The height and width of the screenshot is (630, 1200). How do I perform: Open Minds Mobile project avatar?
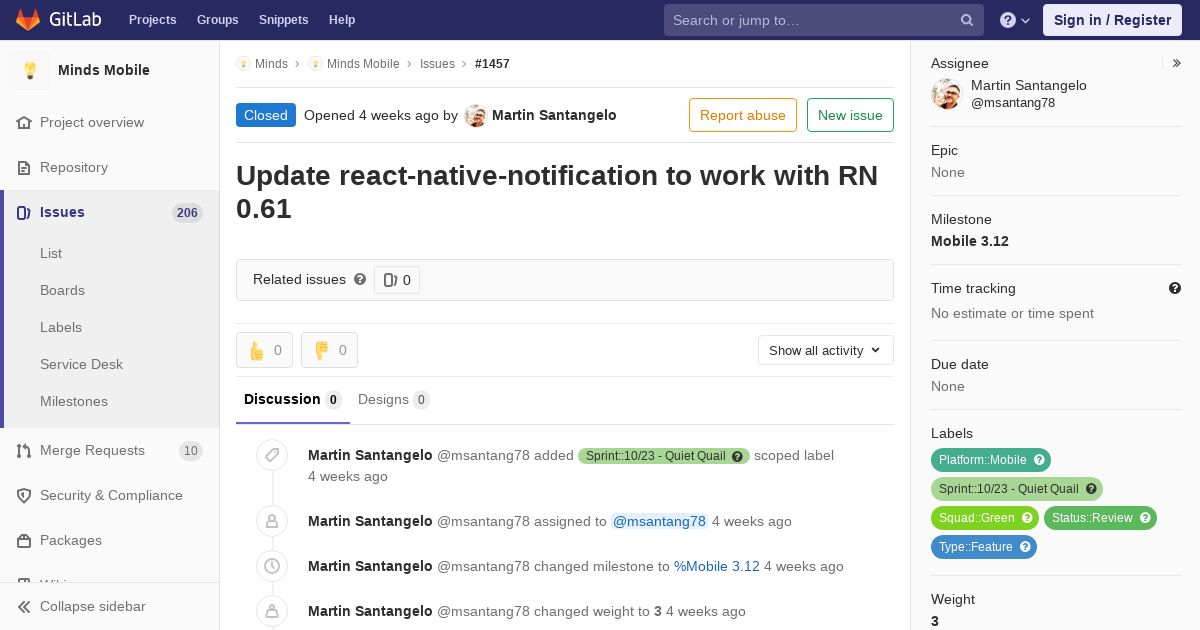[30, 70]
